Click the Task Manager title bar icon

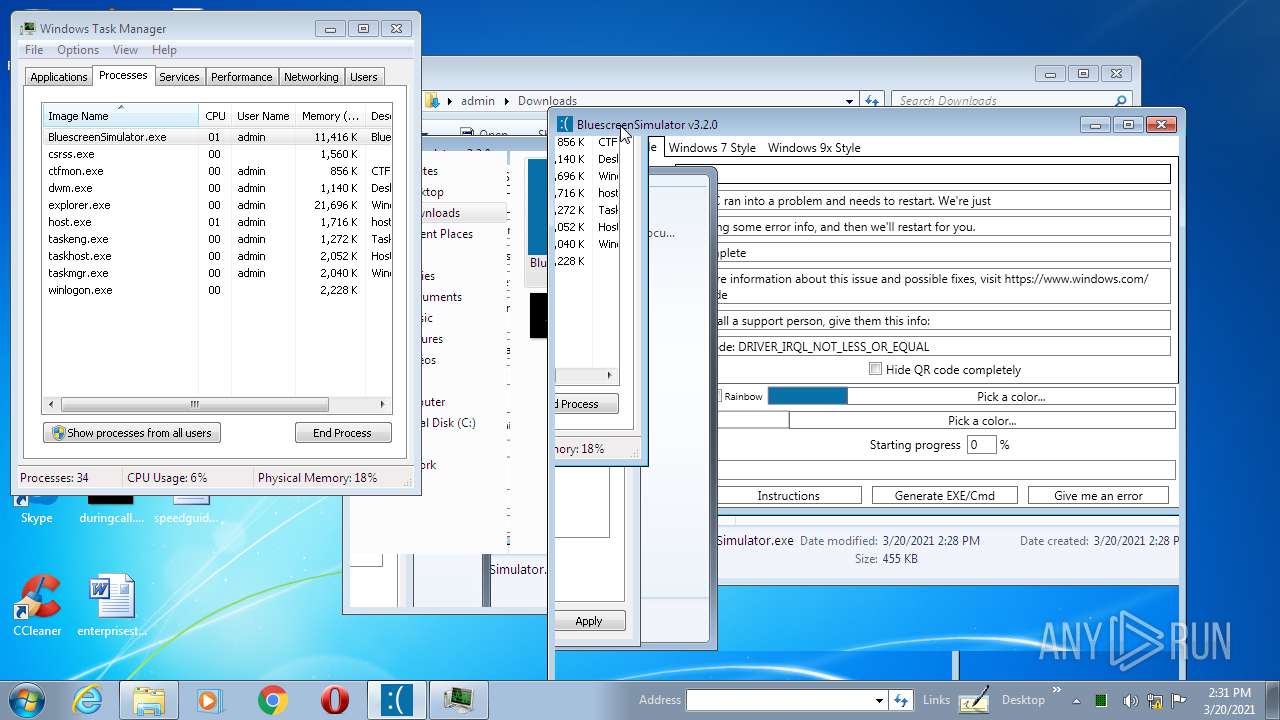28,28
